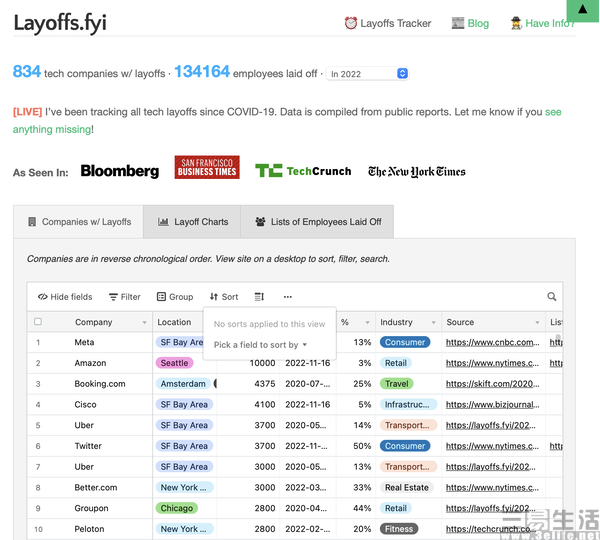Open the skift.com source link
This screenshot has height=540, width=600.
pyautogui.click(x=492, y=383)
